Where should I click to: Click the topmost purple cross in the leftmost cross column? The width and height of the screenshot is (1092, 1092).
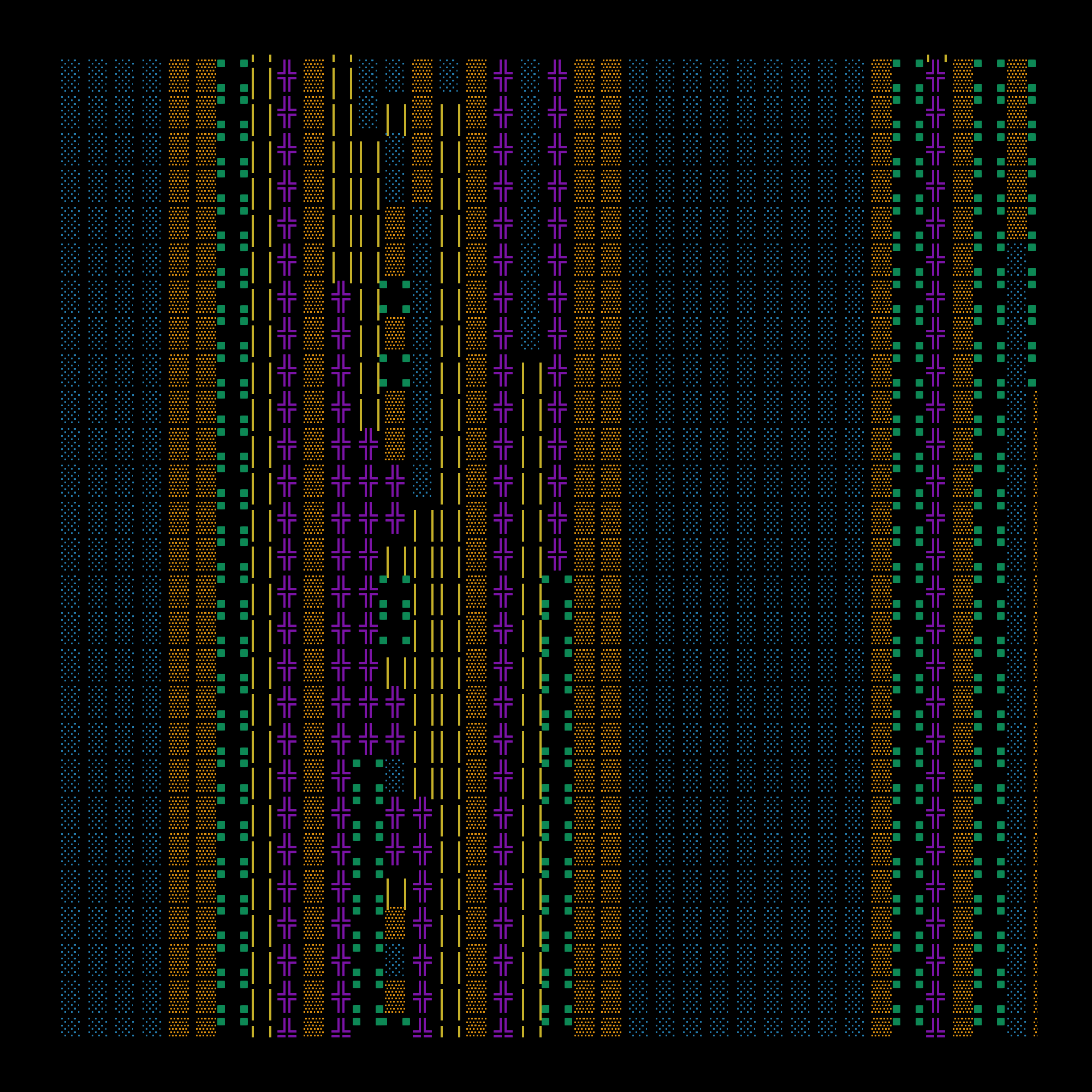pos(287,75)
